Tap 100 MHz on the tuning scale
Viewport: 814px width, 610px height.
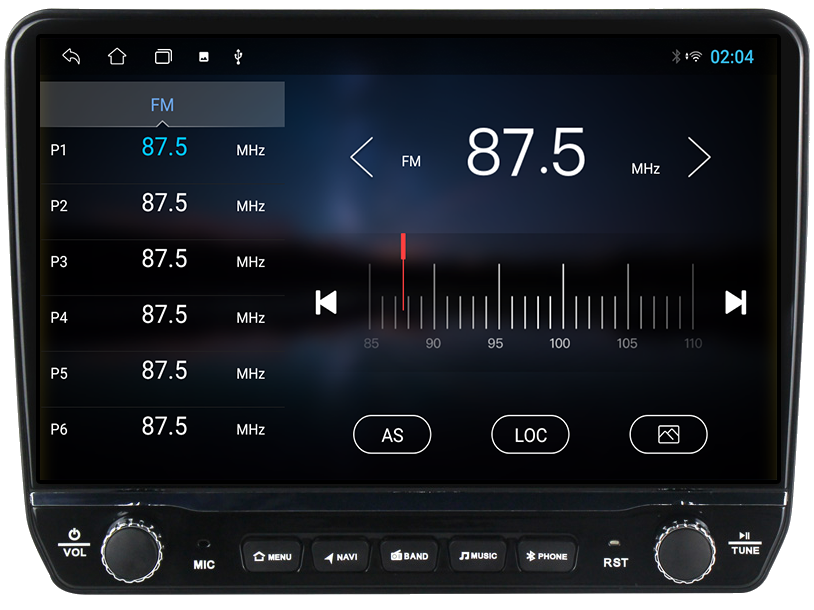(x=560, y=343)
